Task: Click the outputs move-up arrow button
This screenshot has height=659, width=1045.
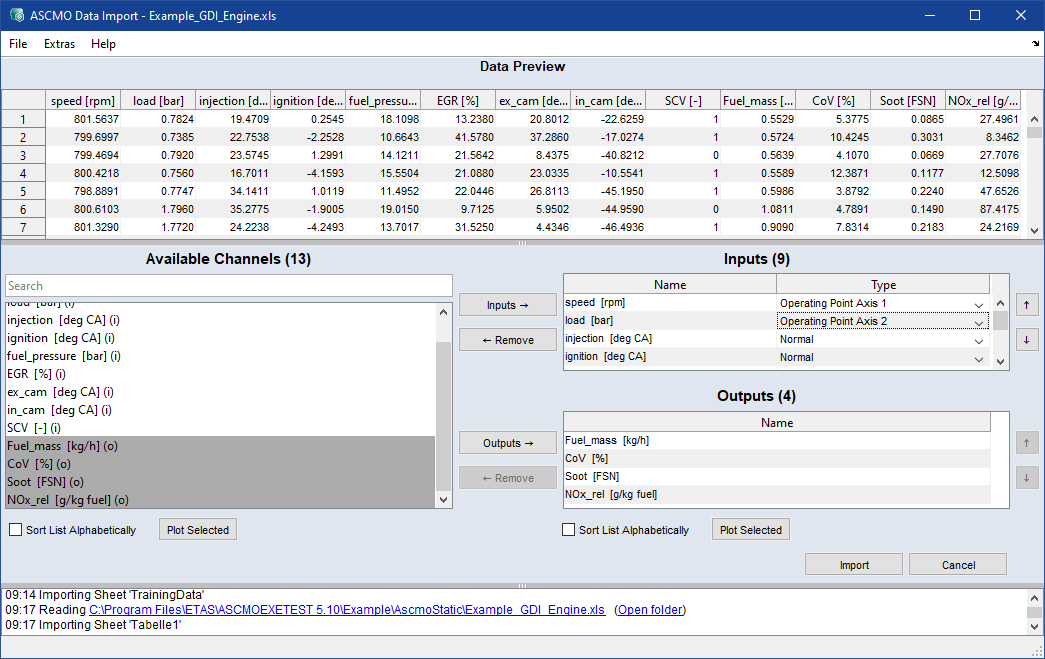Action: point(1025,442)
